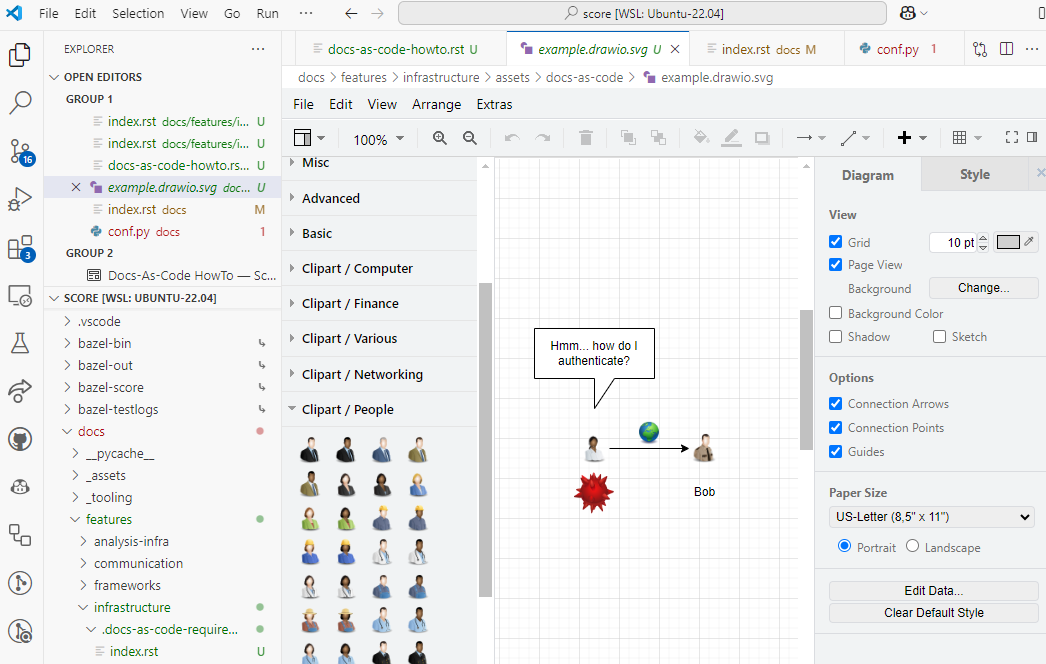
Task: Click the Clear Default Style button
Action: [933, 613]
